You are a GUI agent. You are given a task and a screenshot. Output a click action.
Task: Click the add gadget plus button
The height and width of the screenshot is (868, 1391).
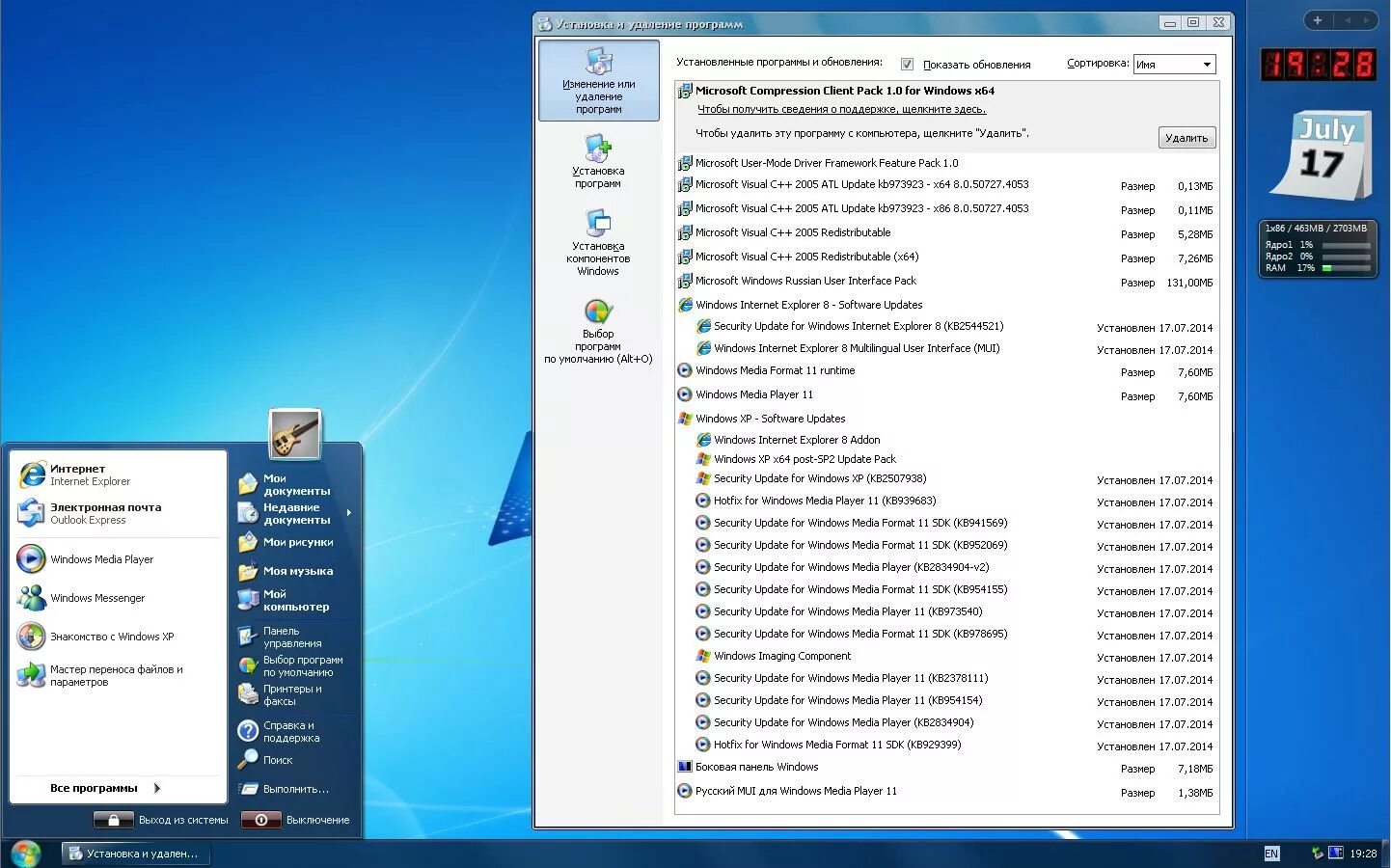[1317, 20]
